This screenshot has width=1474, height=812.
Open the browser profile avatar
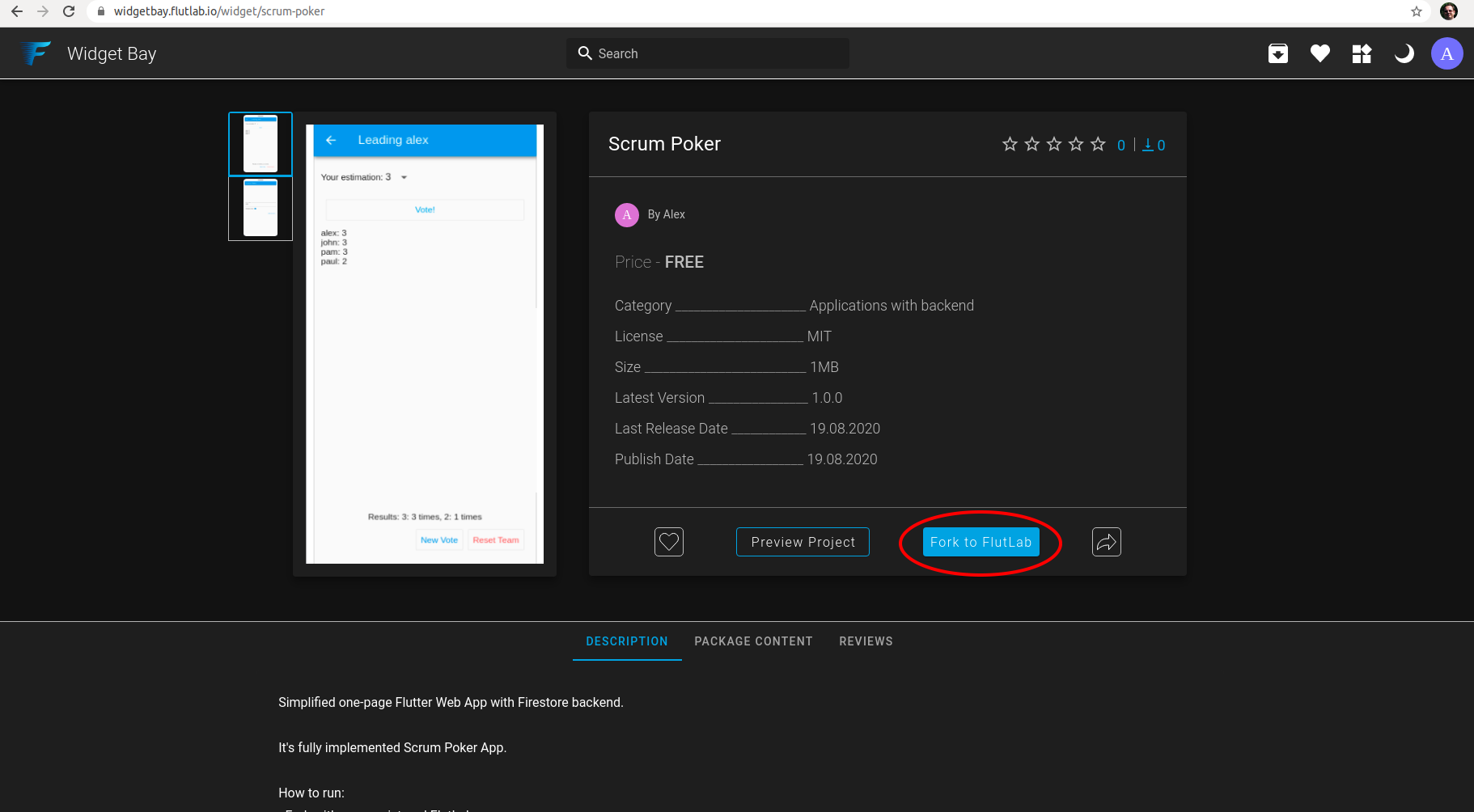pyautogui.click(x=1449, y=11)
